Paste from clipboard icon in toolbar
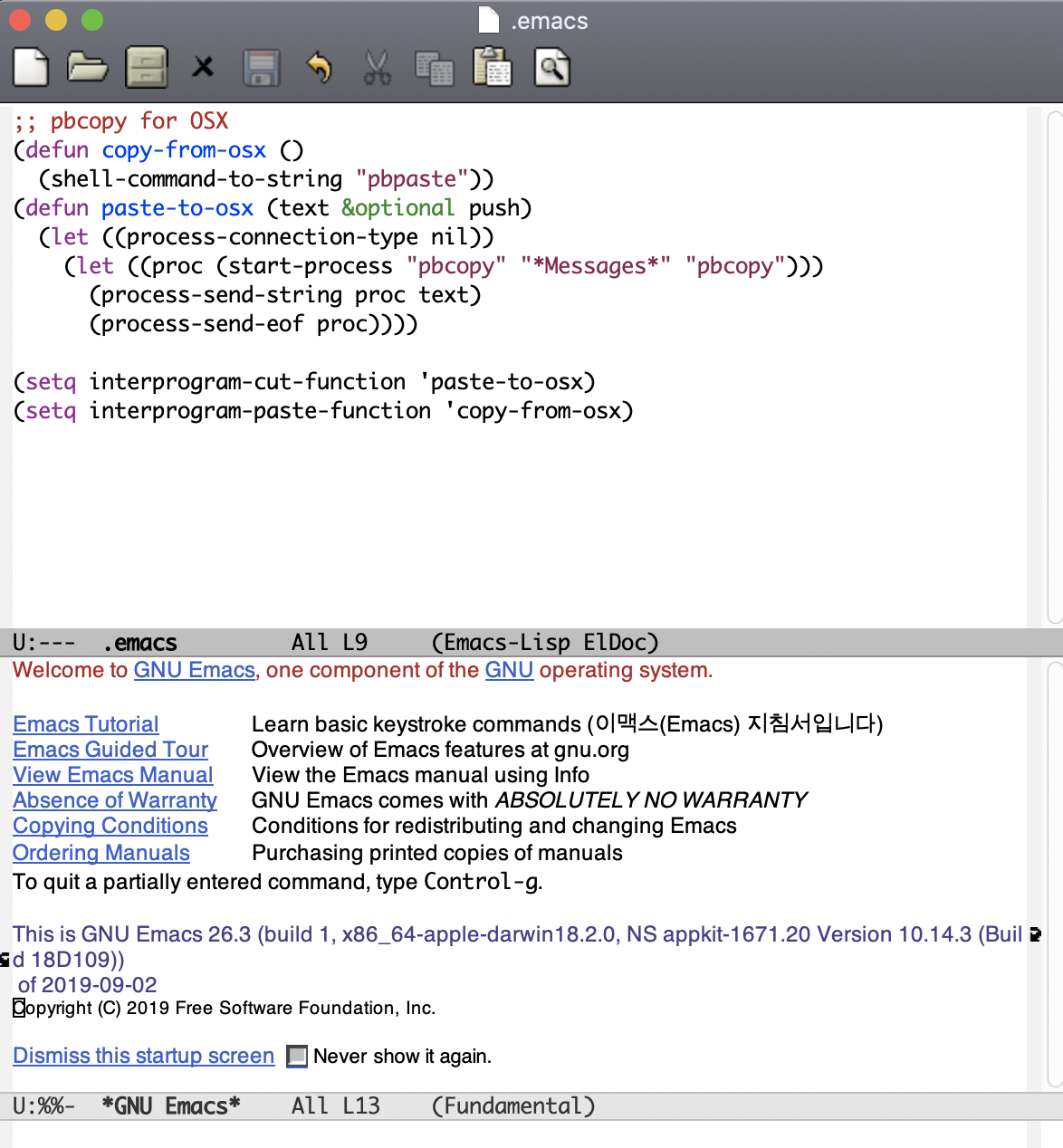 click(493, 68)
